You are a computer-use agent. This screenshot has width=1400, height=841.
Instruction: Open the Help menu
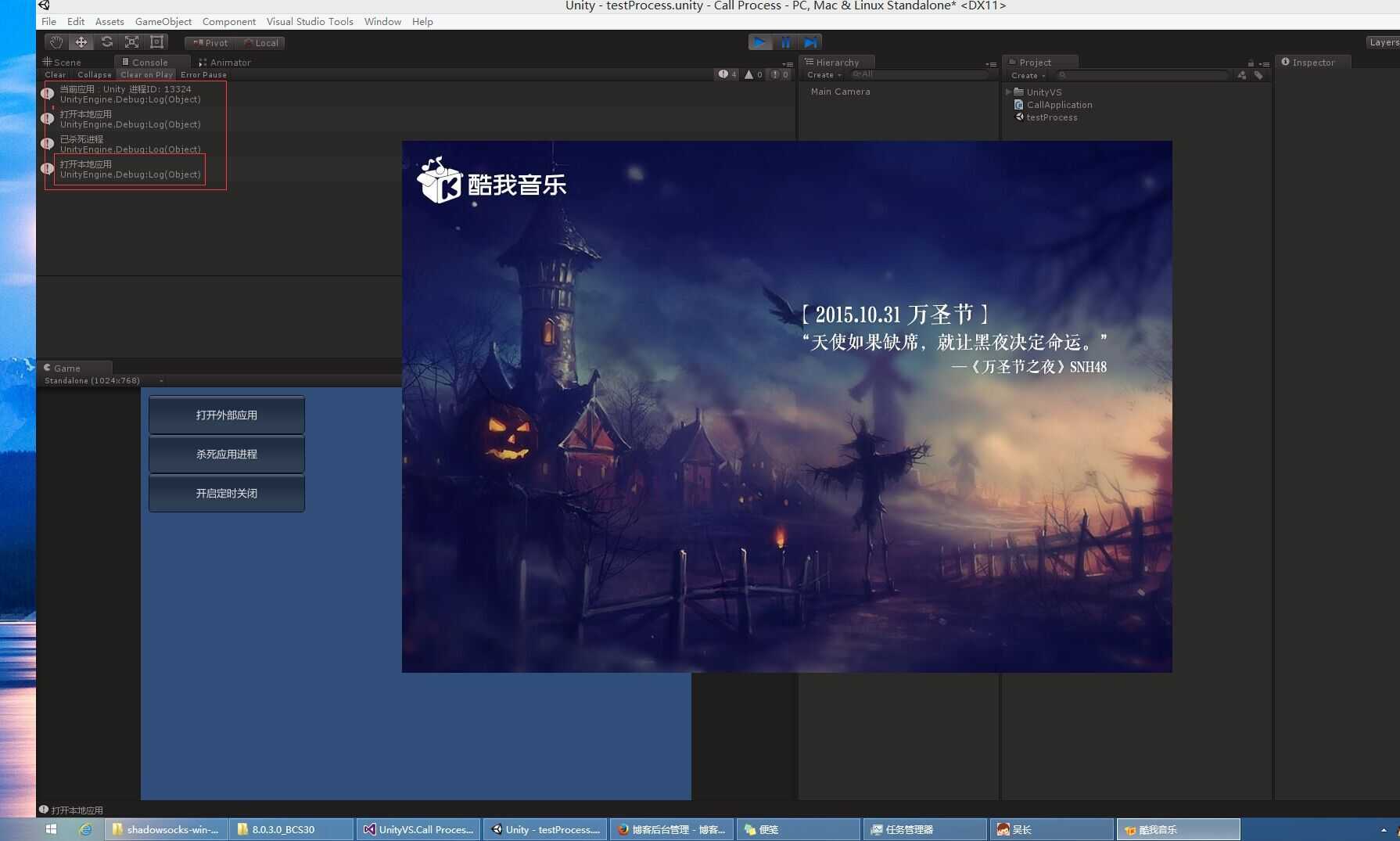click(422, 22)
